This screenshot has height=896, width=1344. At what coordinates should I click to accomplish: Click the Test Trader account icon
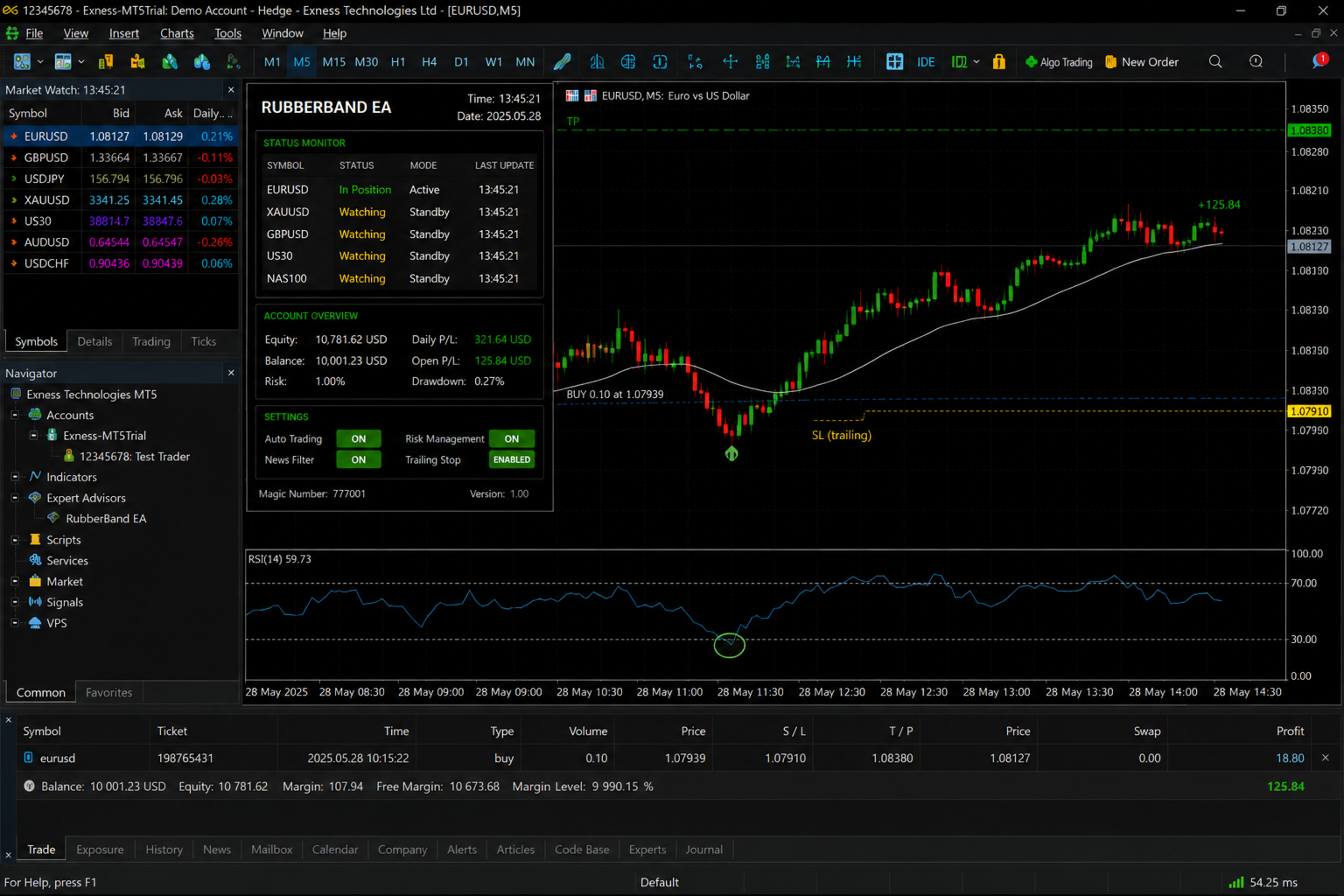[x=69, y=456]
